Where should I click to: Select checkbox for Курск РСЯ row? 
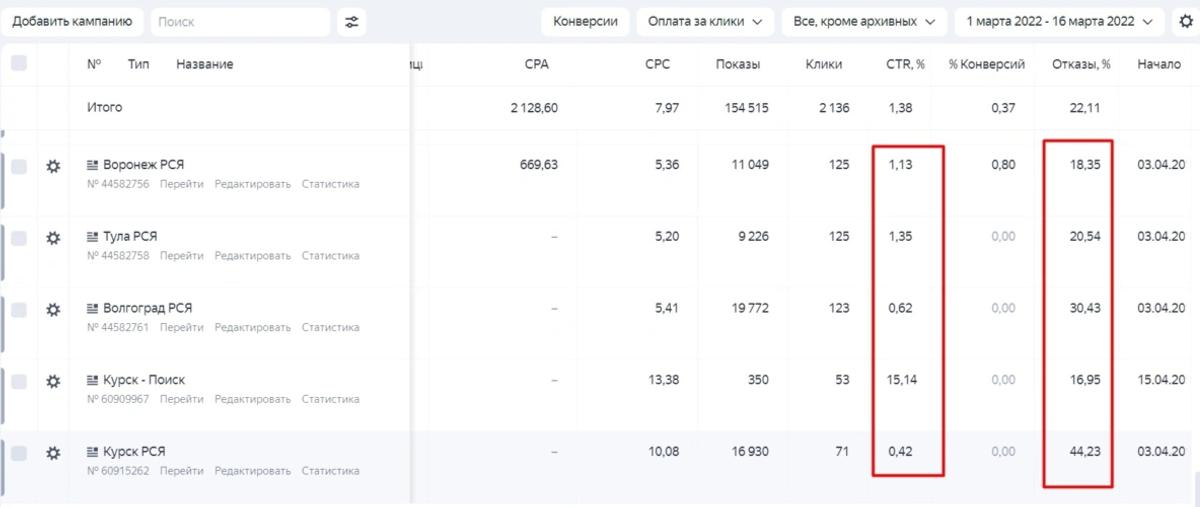click(x=19, y=453)
